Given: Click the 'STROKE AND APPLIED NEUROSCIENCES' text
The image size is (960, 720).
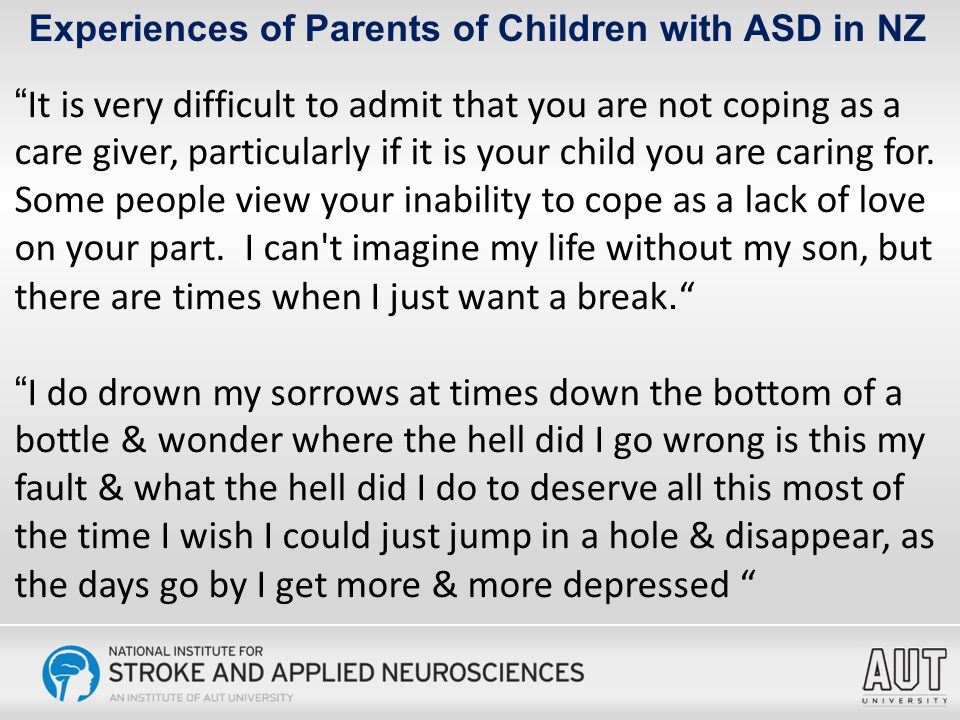Looking at the screenshot, I should coord(346,672).
